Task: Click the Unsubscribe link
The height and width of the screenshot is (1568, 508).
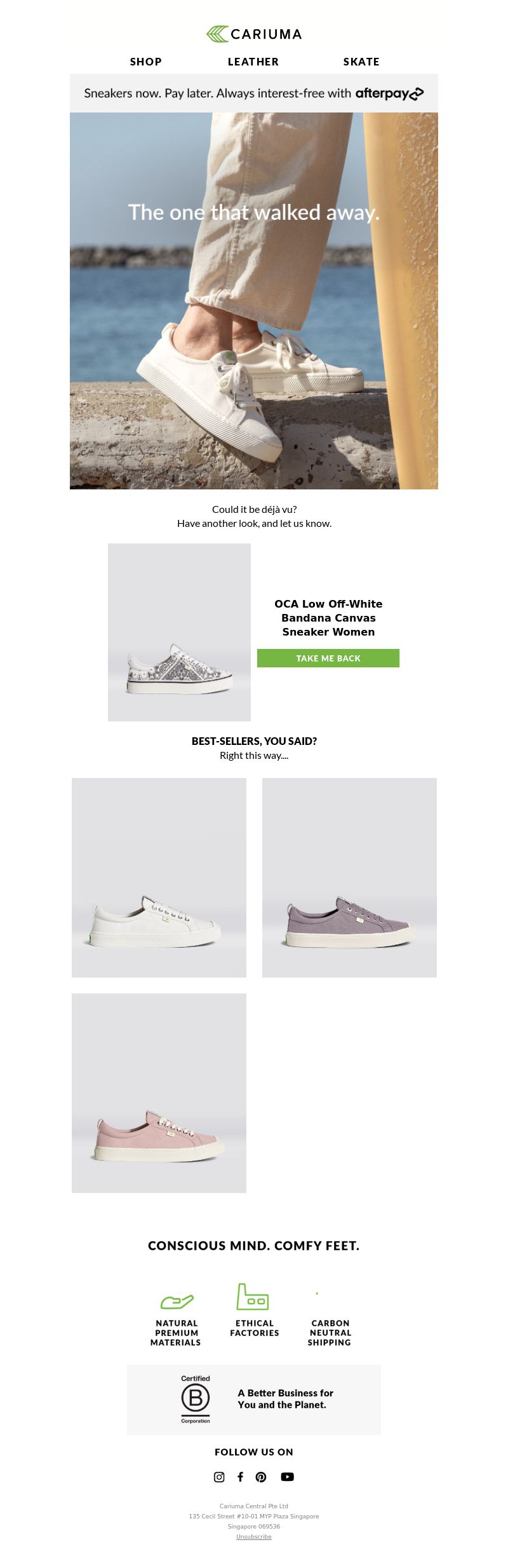Action: (x=254, y=1536)
